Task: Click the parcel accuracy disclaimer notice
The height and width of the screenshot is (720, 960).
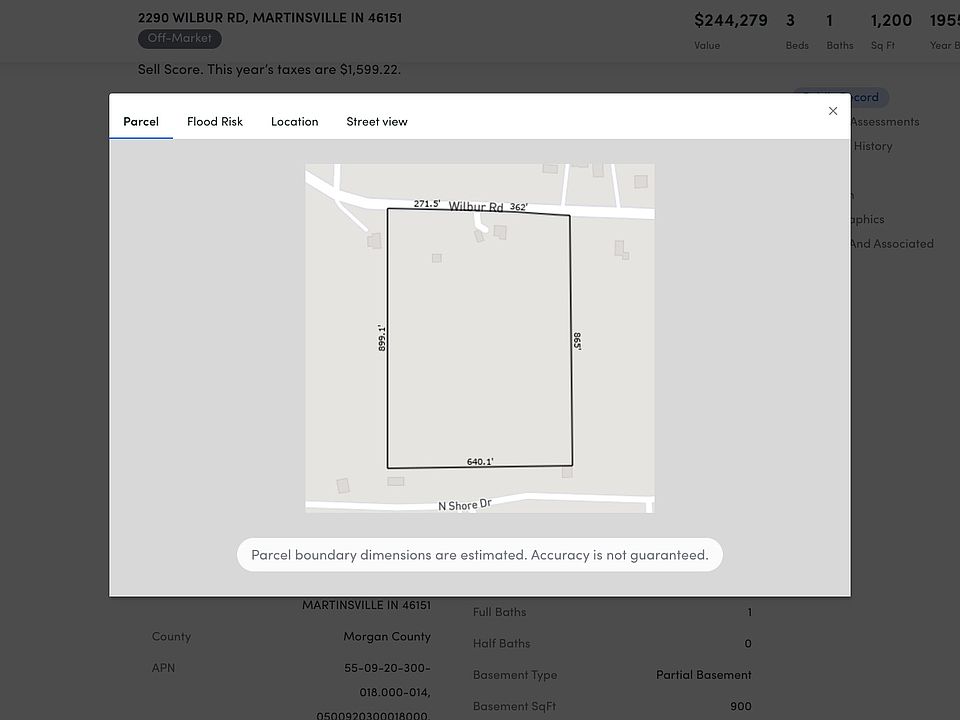Action: [479, 555]
